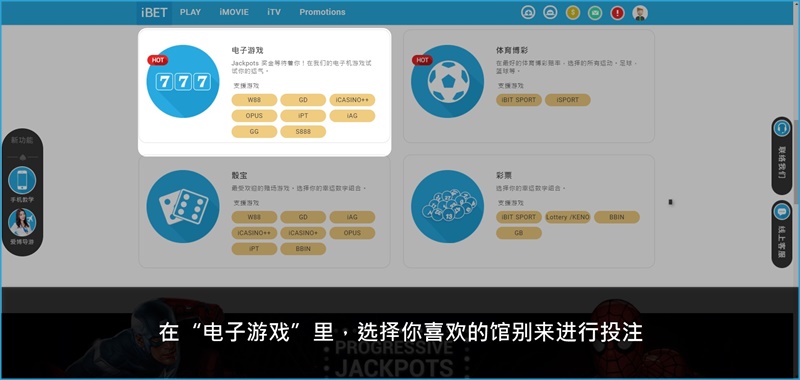Click the 电子游戏 card title

(247, 50)
